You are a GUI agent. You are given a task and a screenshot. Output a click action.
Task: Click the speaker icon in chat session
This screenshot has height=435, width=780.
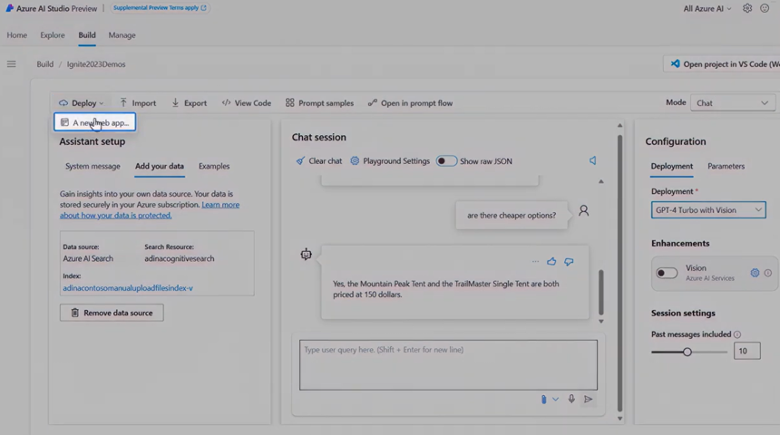(x=593, y=161)
